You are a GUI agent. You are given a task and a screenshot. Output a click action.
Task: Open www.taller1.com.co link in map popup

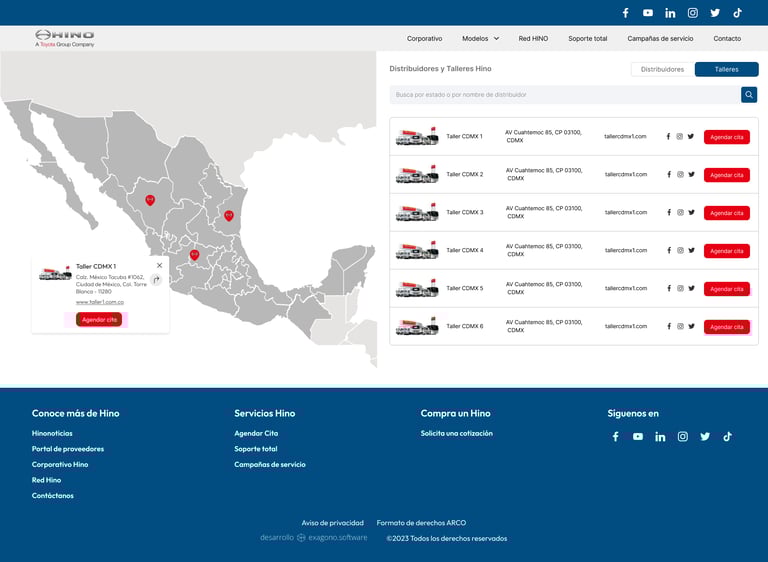click(x=99, y=302)
